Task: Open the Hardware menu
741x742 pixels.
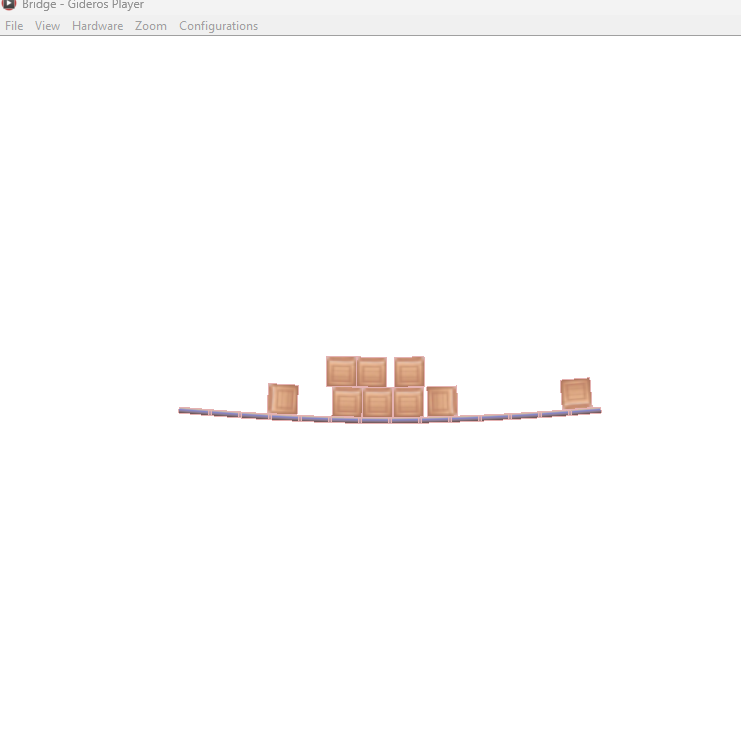Action: pyautogui.click(x=97, y=26)
